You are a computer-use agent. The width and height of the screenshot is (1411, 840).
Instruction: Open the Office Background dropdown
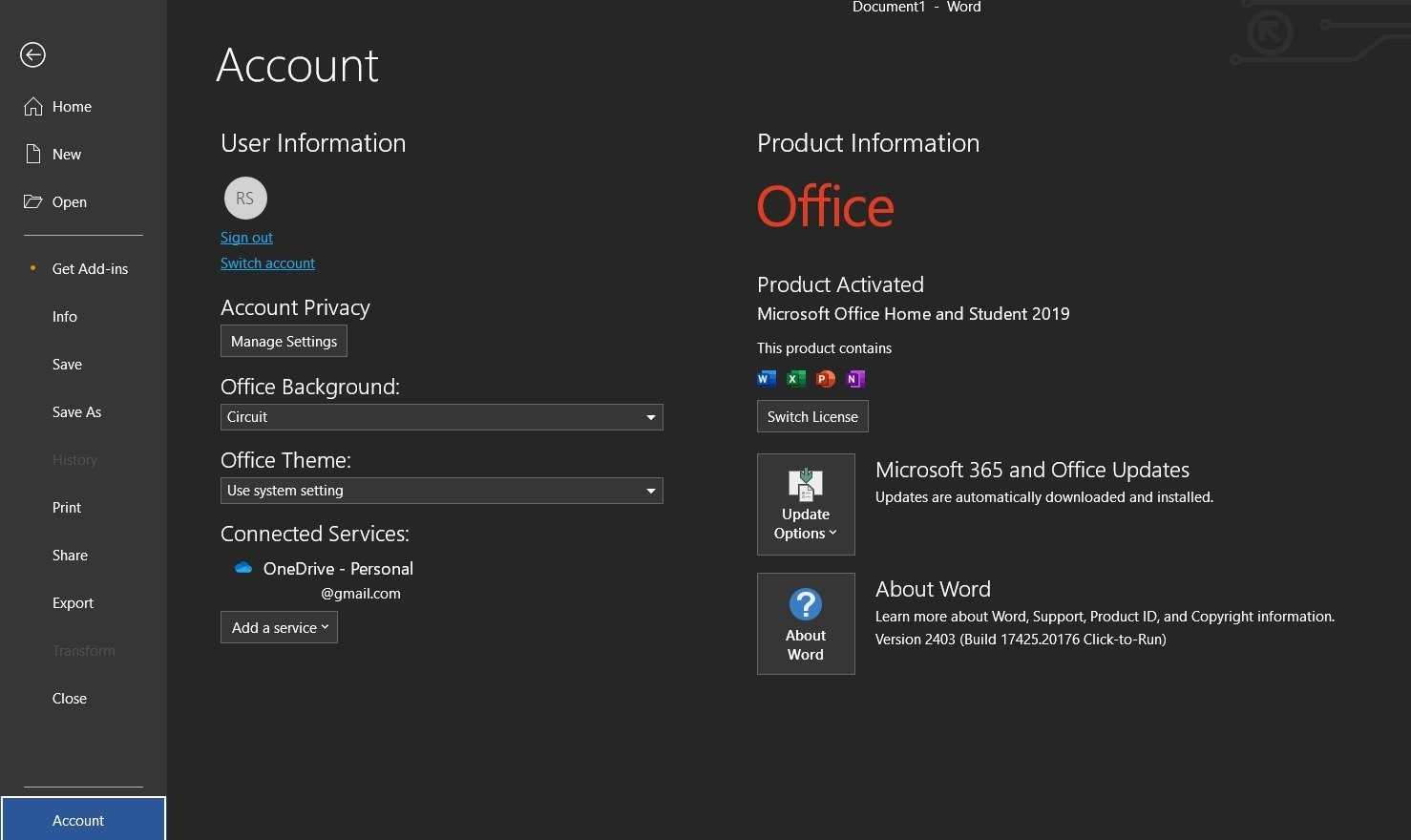[441, 417]
